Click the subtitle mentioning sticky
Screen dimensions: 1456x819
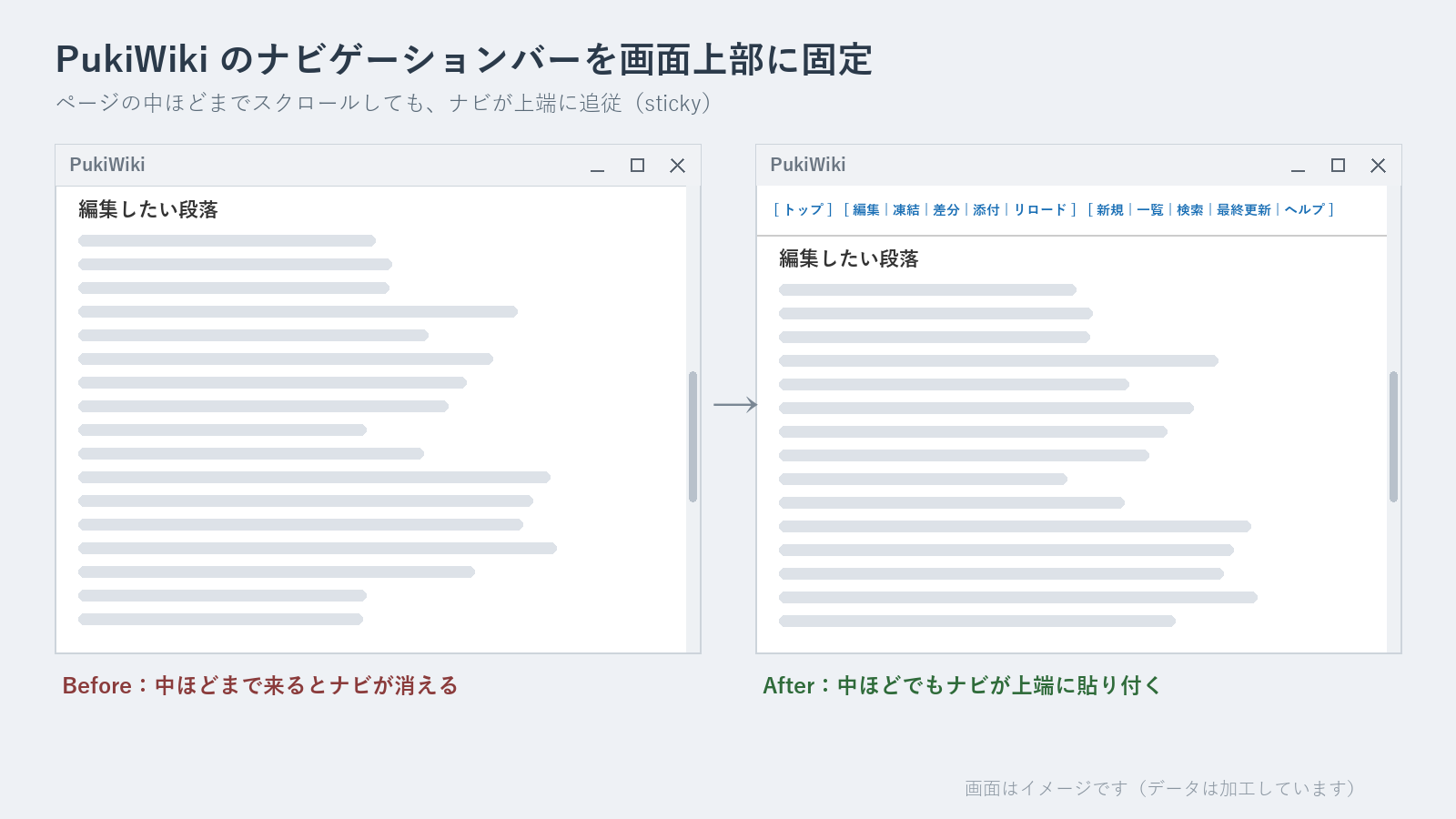tap(383, 103)
